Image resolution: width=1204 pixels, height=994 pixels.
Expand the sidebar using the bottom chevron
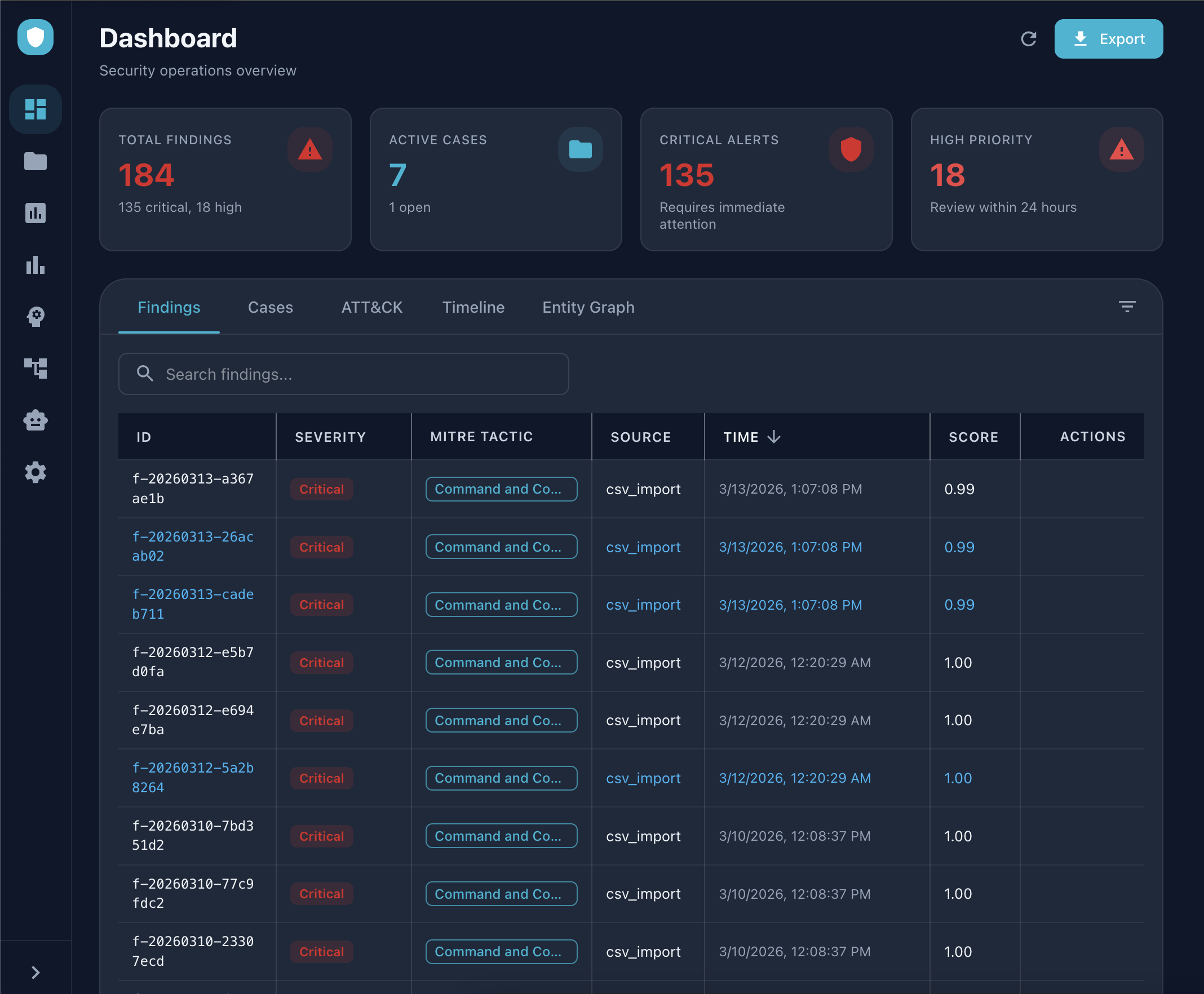point(36,971)
